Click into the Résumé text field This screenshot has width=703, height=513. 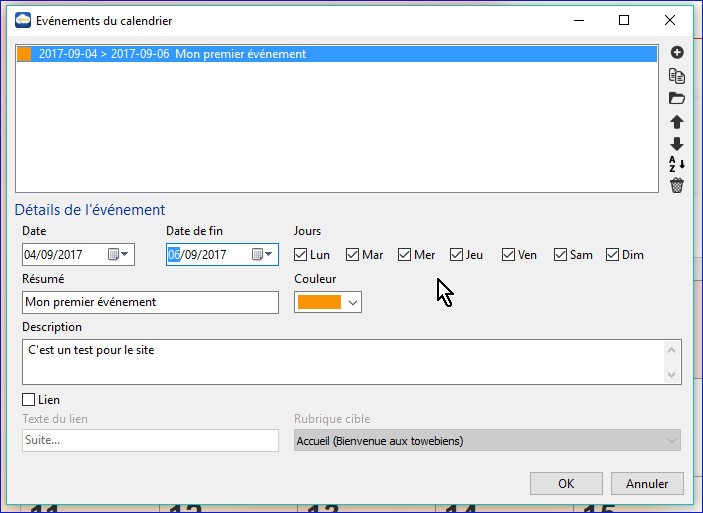click(x=150, y=302)
